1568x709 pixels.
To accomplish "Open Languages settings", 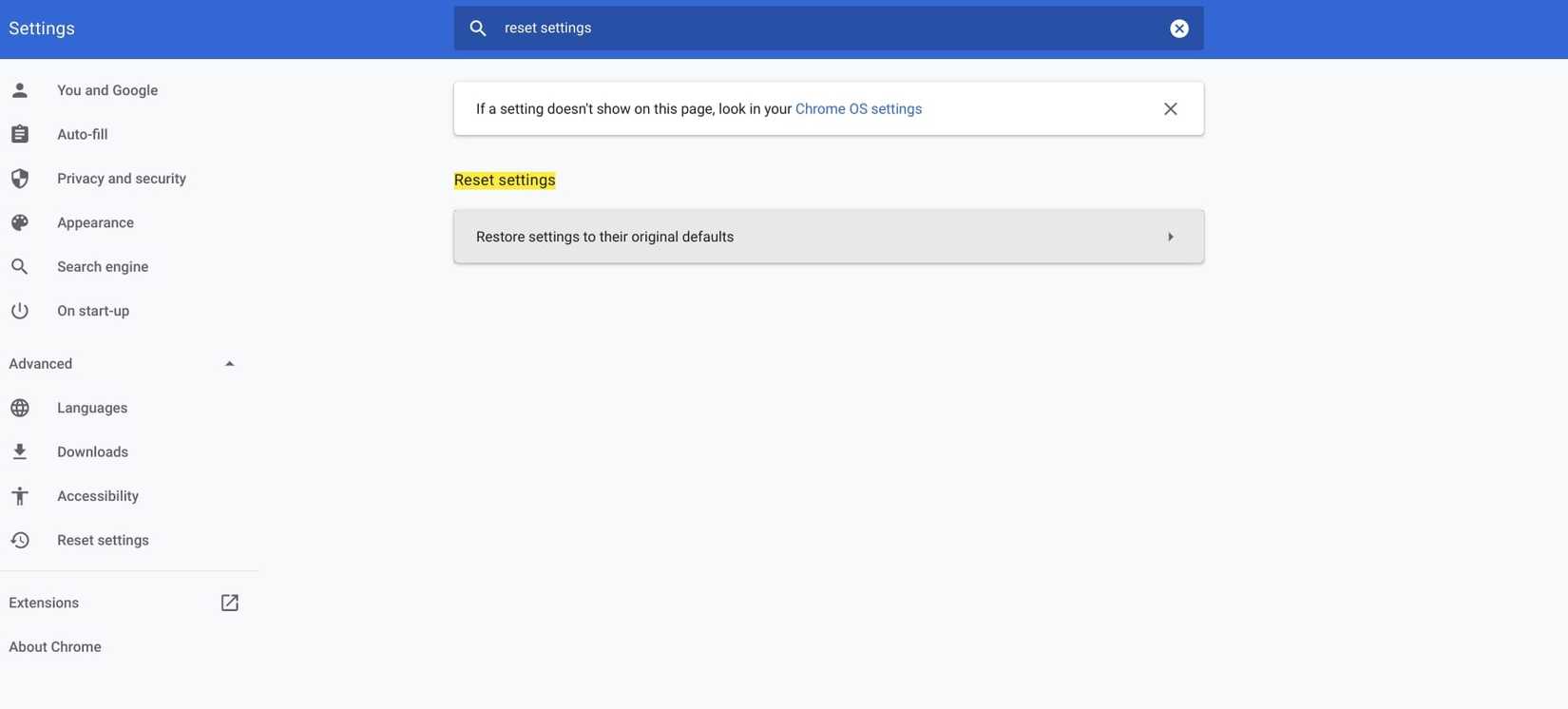I will pyautogui.click(x=92, y=408).
